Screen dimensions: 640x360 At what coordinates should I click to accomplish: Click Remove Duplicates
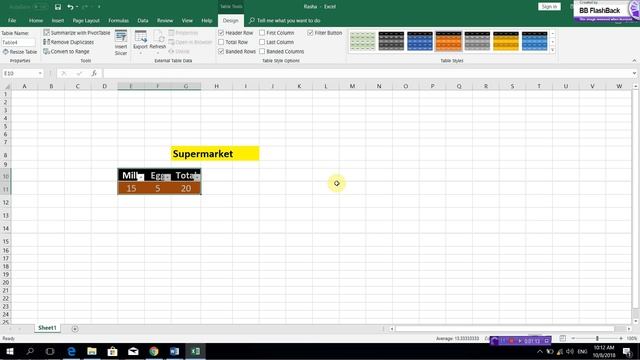coord(69,42)
